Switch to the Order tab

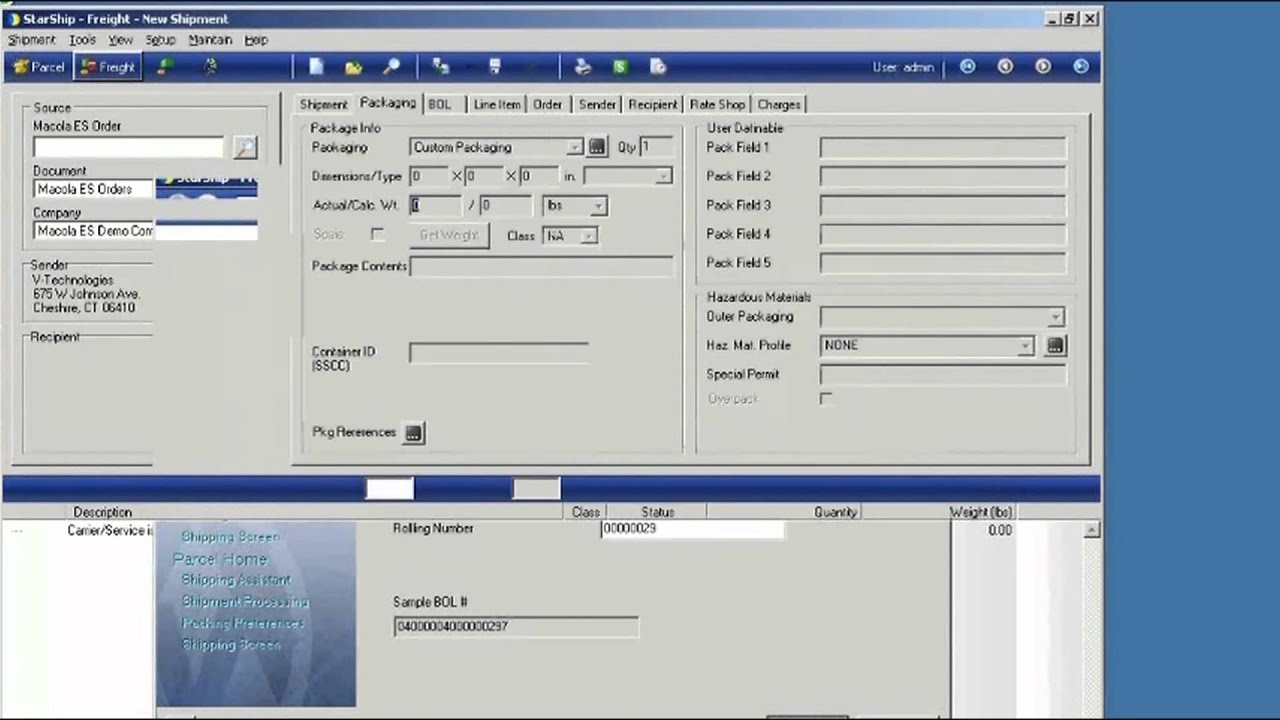(x=547, y=104)
